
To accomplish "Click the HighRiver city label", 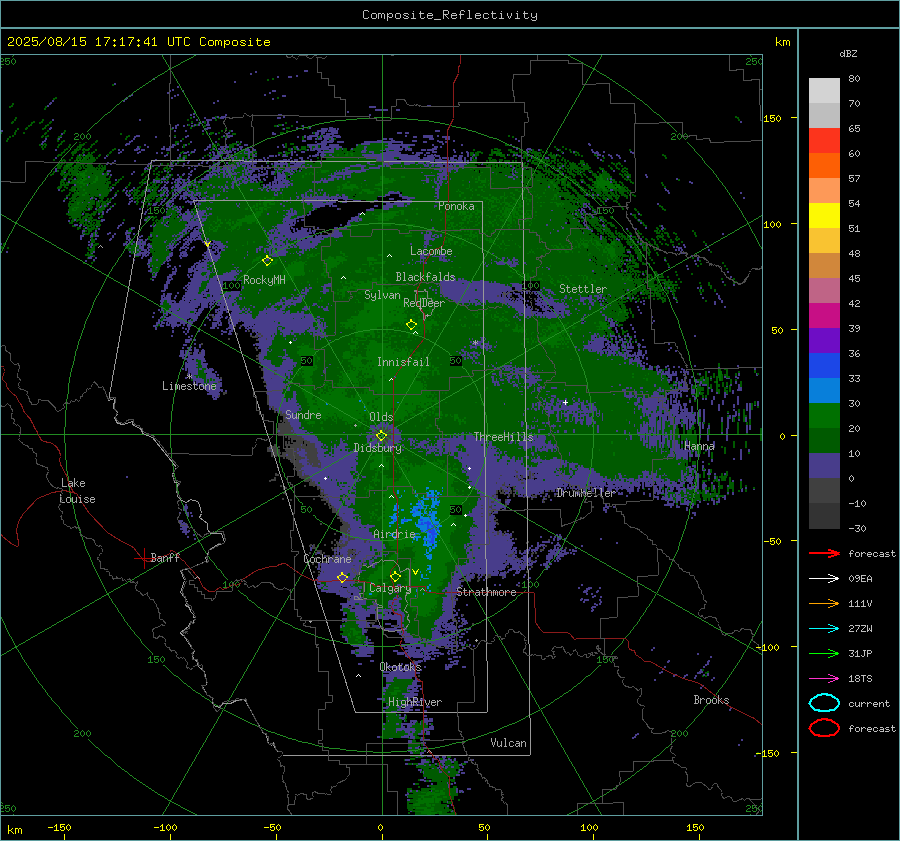I will (415, 702).
